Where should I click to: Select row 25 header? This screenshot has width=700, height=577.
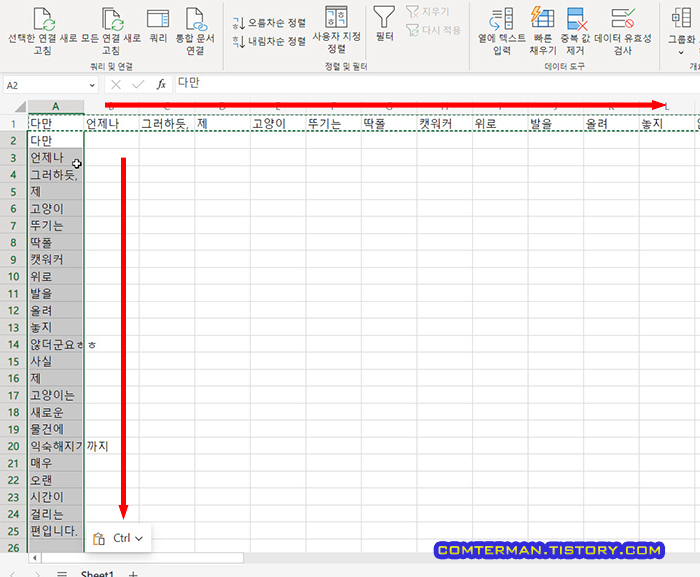[x=13, y=531]
